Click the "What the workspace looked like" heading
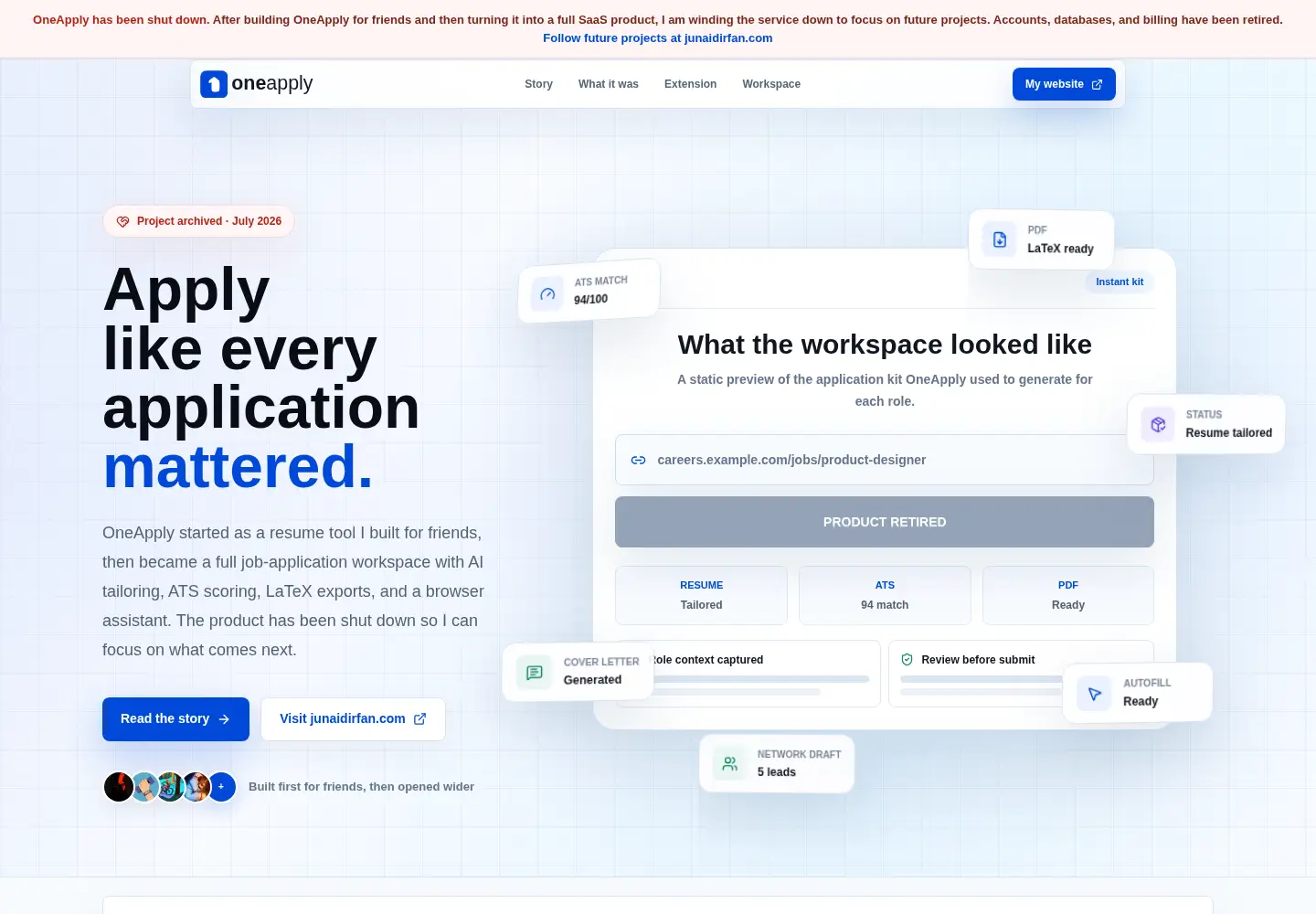Viewport: 1316px width, 914px height. [x=885, y=345]
